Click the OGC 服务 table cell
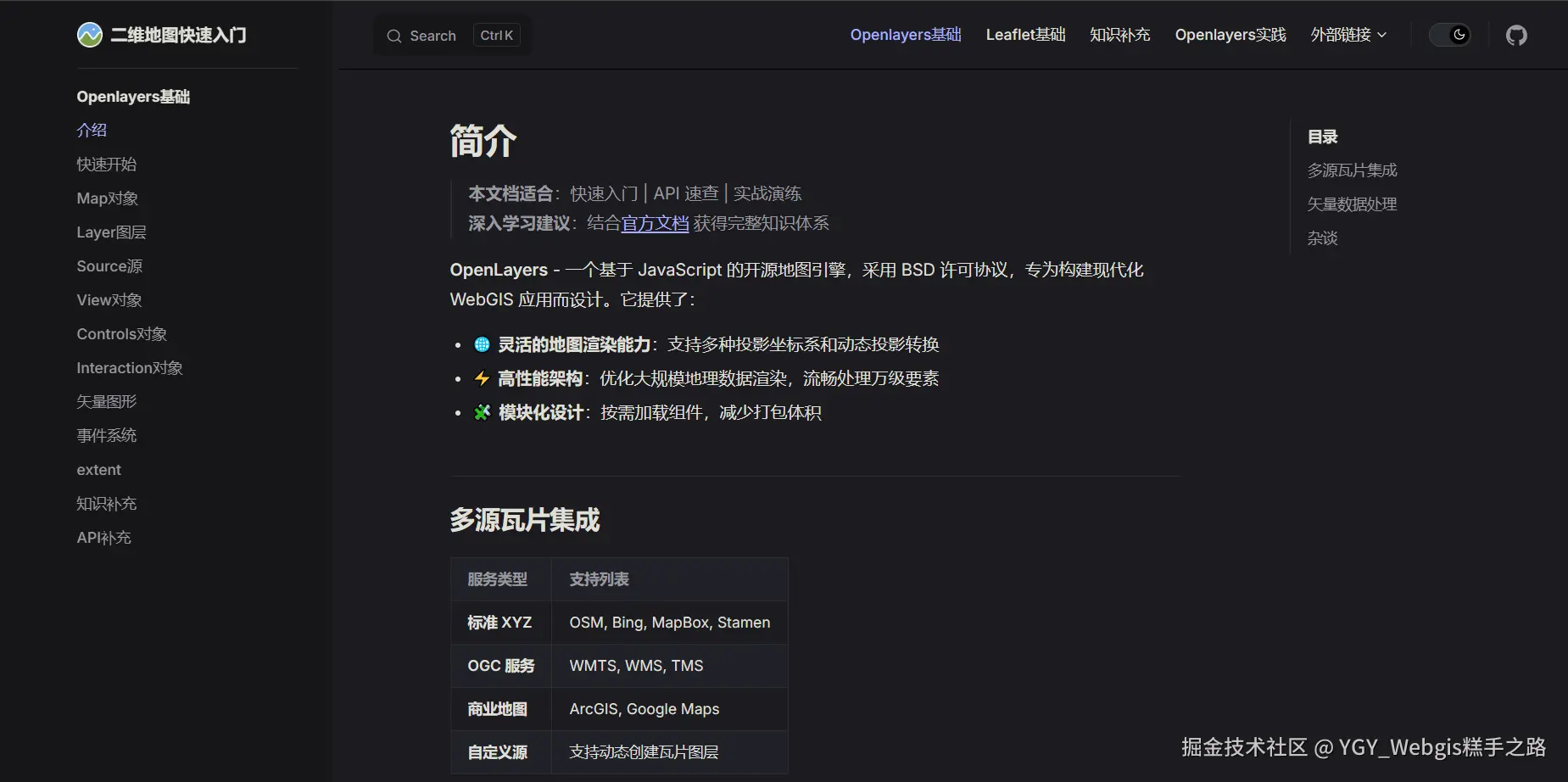Viewport: 1568px width, 782px height. coord(501,666)
